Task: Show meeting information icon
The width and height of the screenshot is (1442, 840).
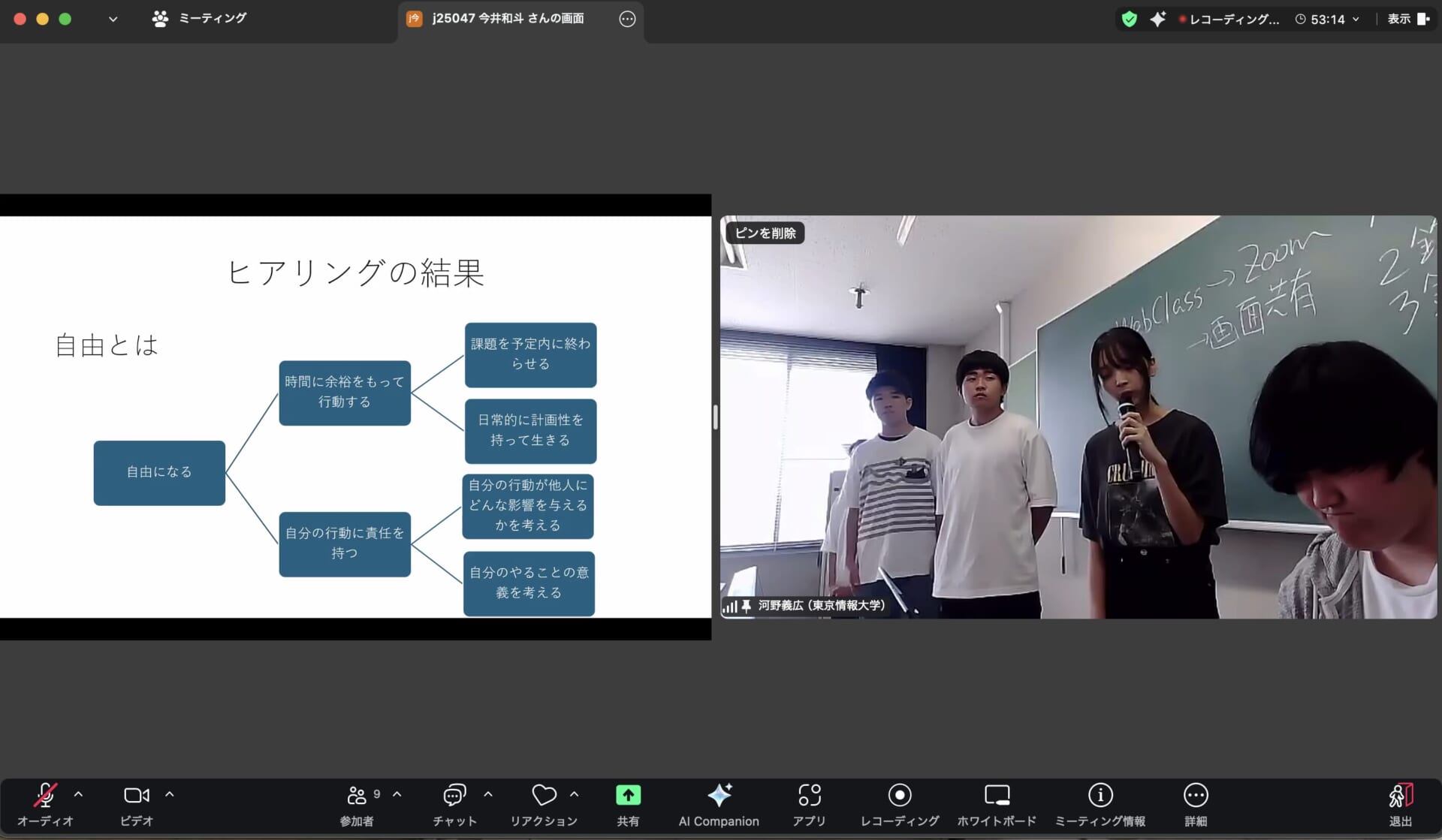Action: [x=1100, y=796]
